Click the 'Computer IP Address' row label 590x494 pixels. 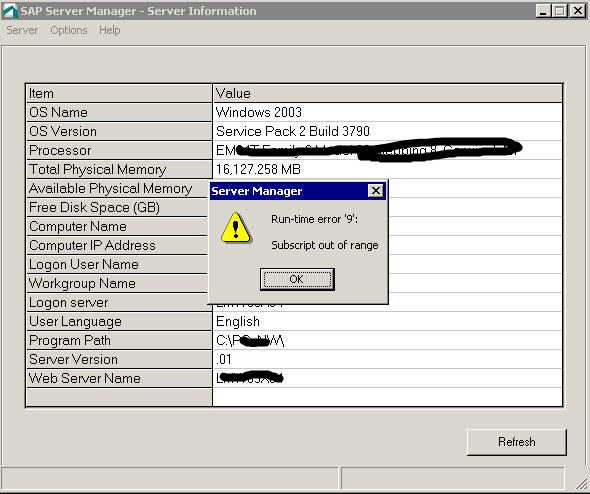tap(117, 245)
